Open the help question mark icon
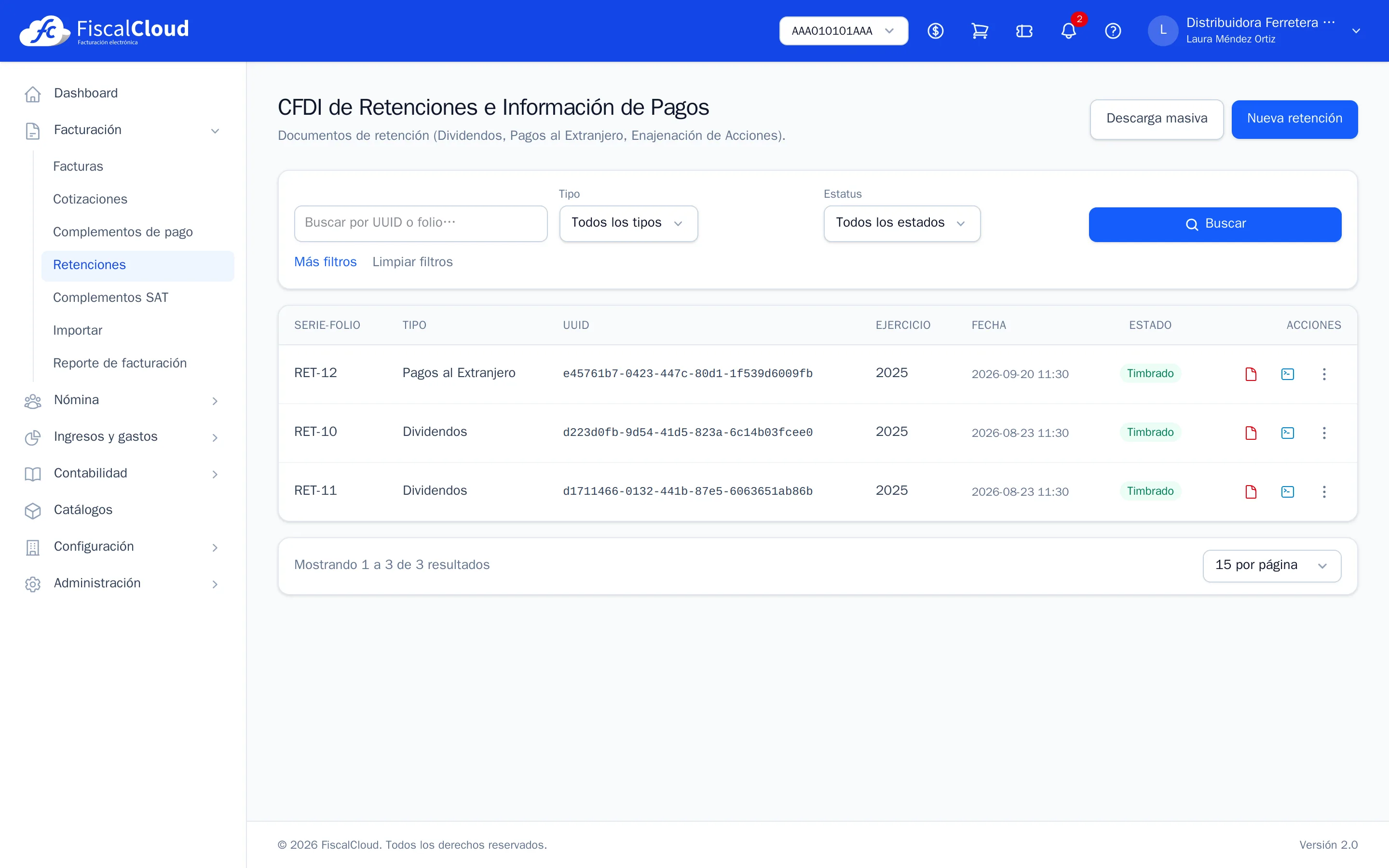1389x868 pixels. [x=1113, y=31]
